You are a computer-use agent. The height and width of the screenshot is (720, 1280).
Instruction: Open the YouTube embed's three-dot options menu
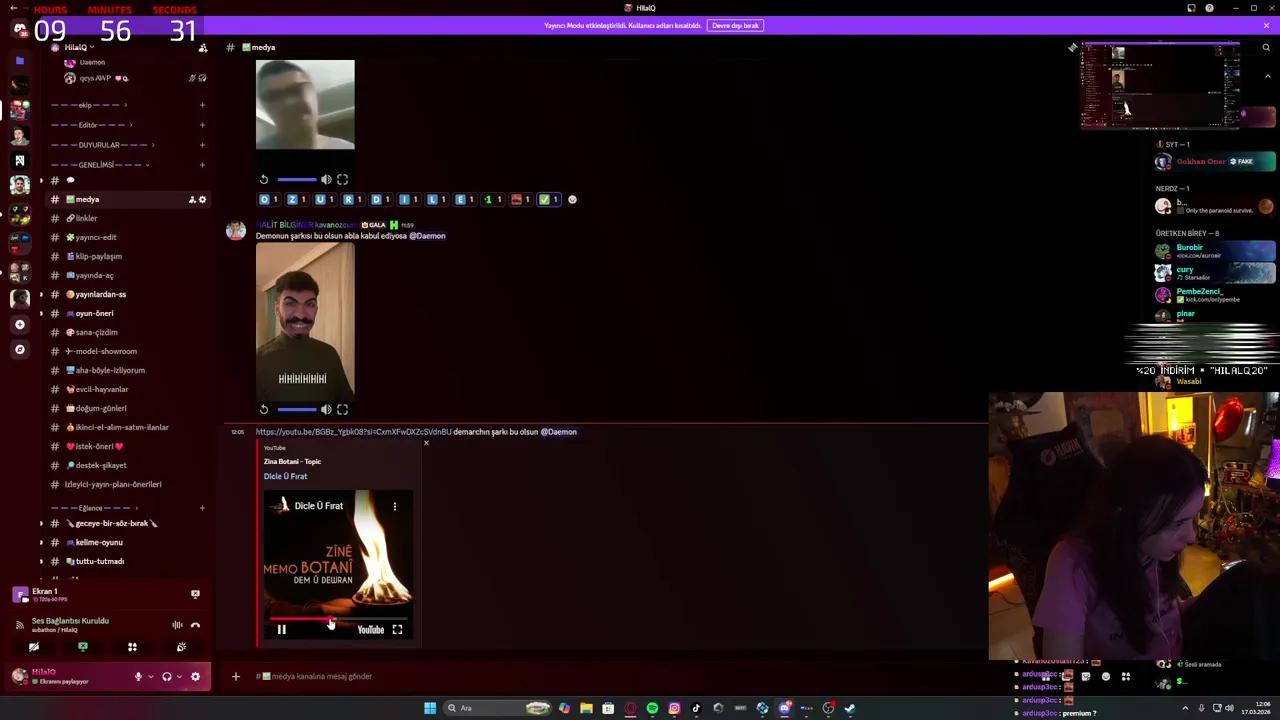[x=394, y=506]
